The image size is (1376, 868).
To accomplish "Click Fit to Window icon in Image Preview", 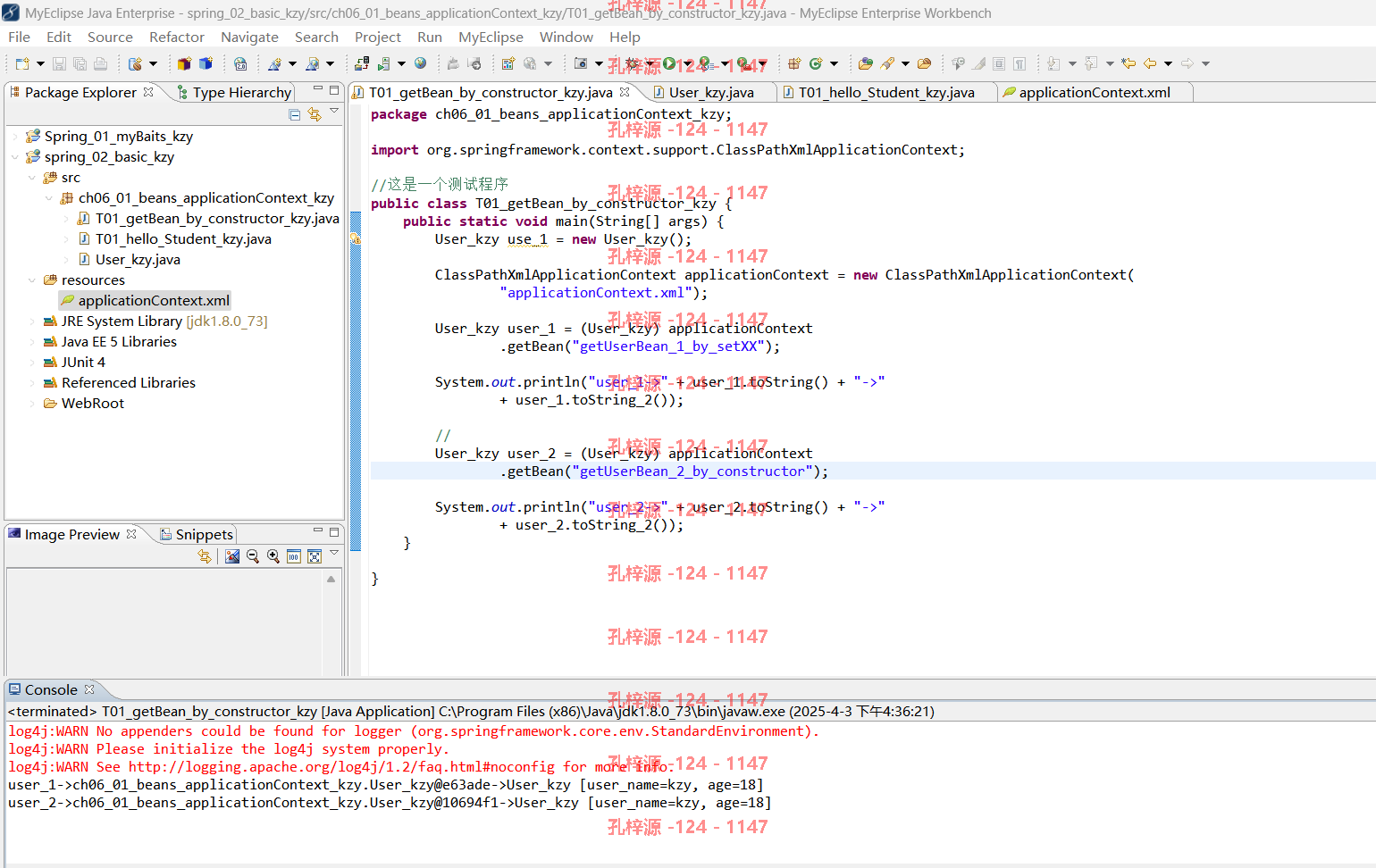I will tap(315, 556).
